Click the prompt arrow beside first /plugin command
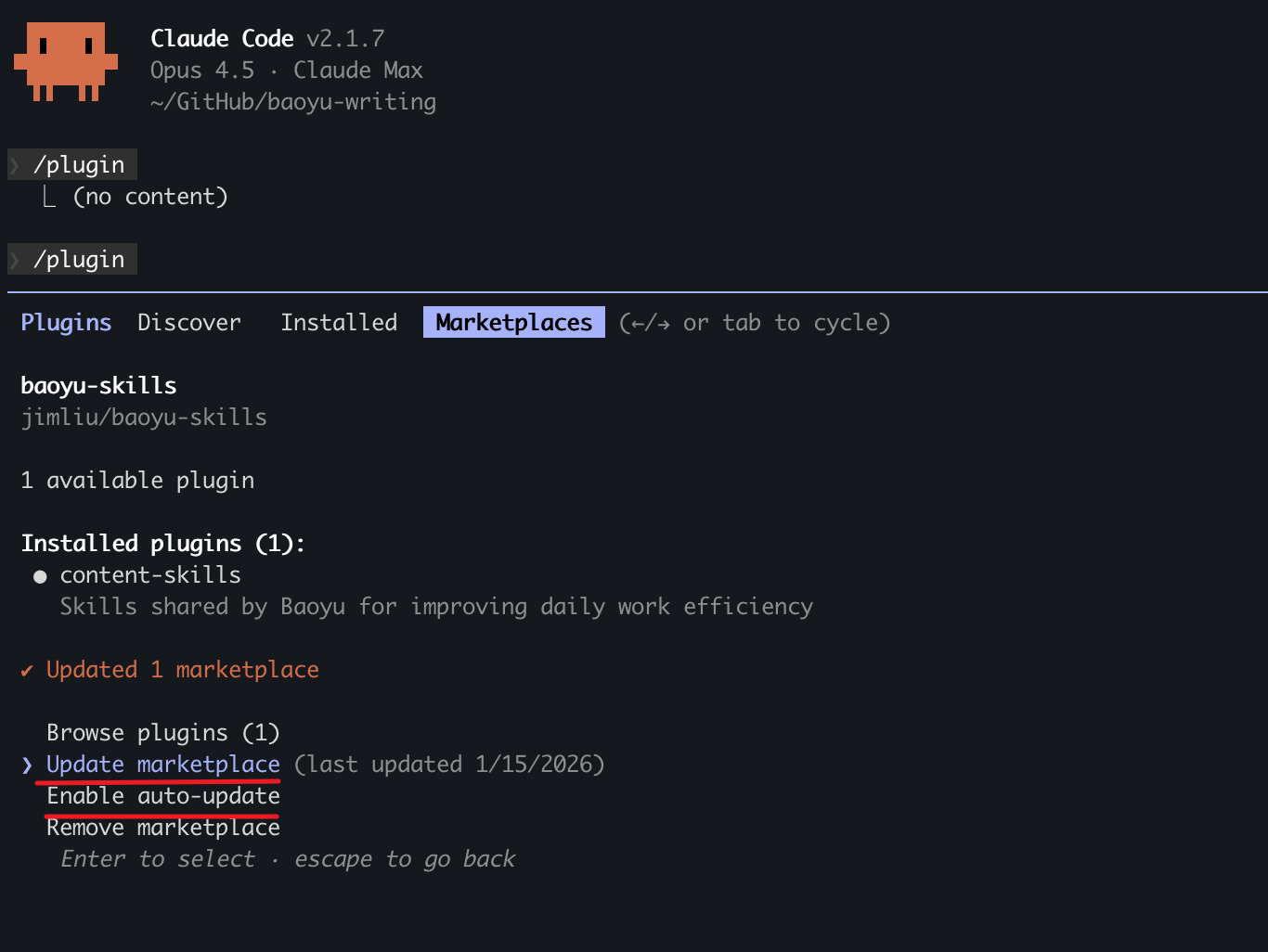Image resolution: width=1268 pixels, height=952 pixels. coord(14,164)
